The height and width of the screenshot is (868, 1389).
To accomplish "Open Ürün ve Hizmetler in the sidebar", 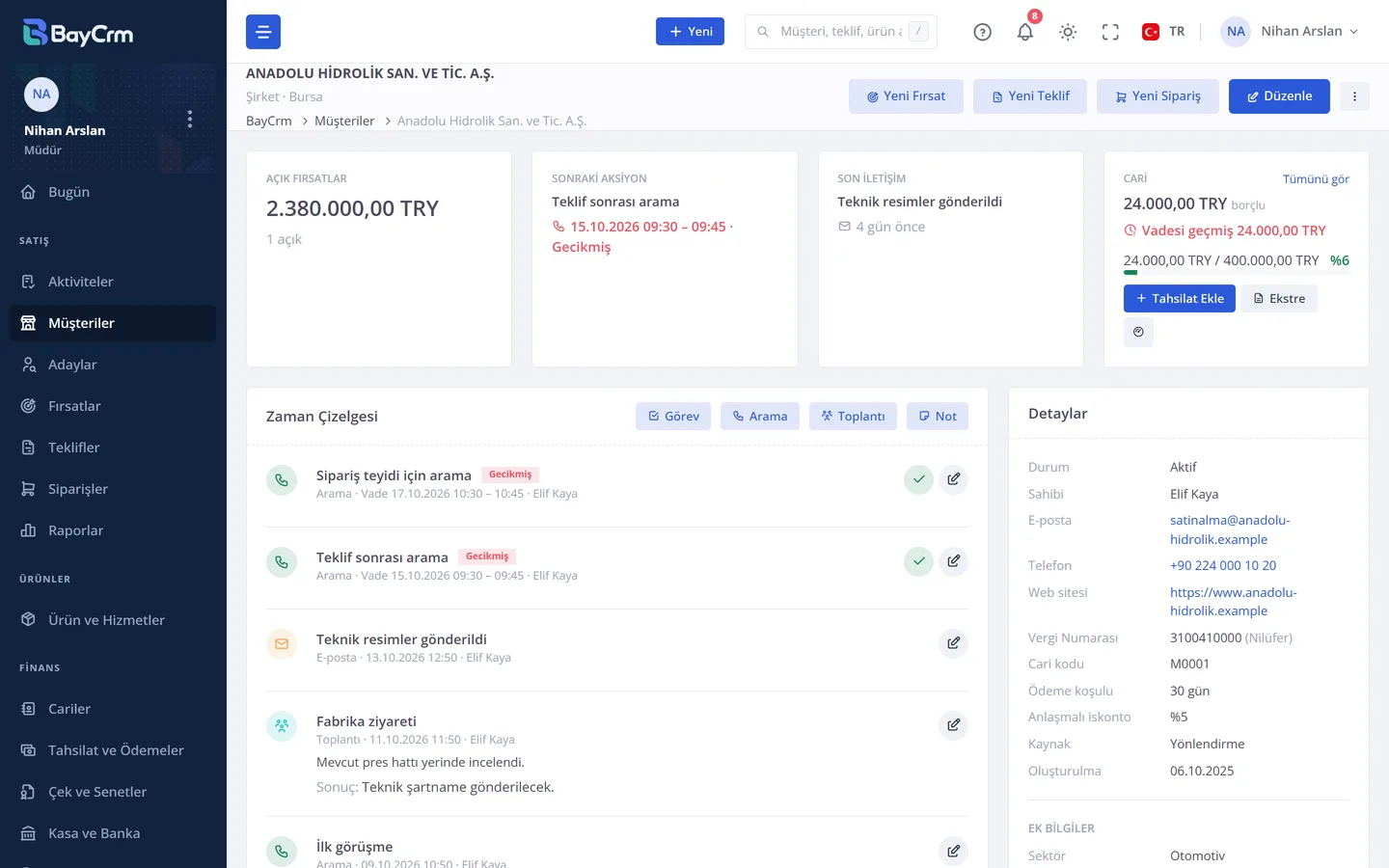I will 113,620.
